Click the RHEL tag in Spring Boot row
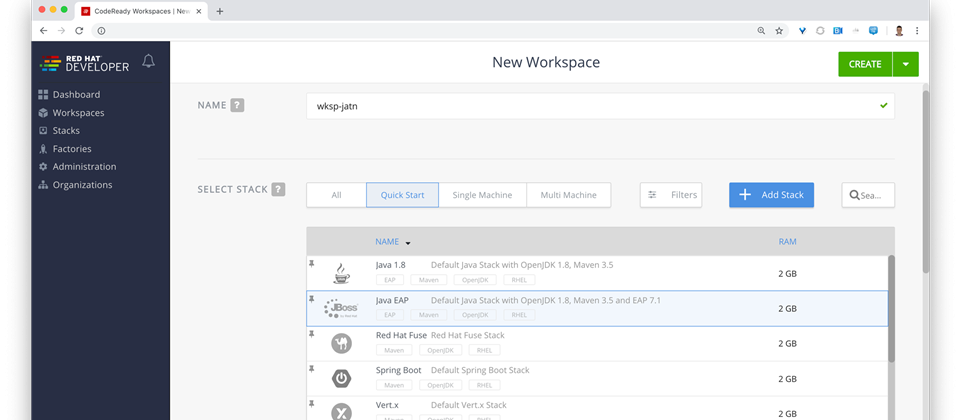This screenshot has height=420, width=960. click(484, 385)
